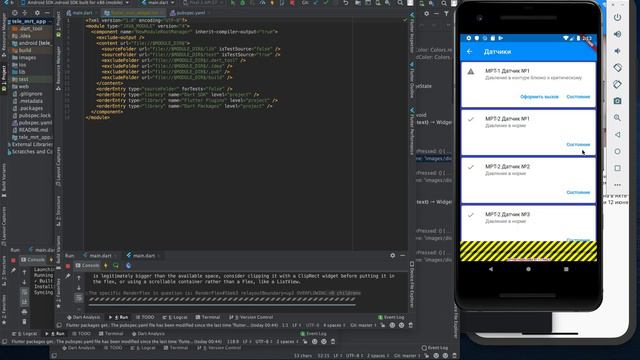
Task: Tap Состояние on the МРТ-1 Датчик №1 card
Action: coord(578,97)
